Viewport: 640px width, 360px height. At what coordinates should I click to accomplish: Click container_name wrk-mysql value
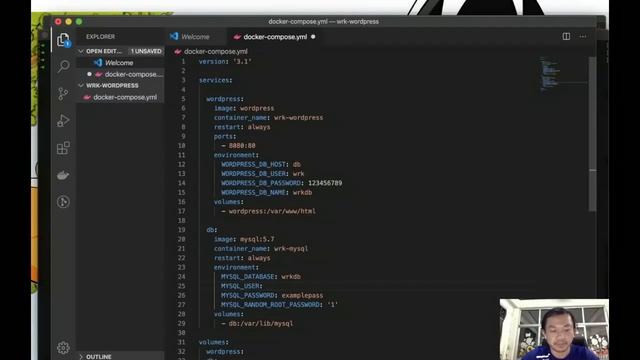(x=291, y=249)
